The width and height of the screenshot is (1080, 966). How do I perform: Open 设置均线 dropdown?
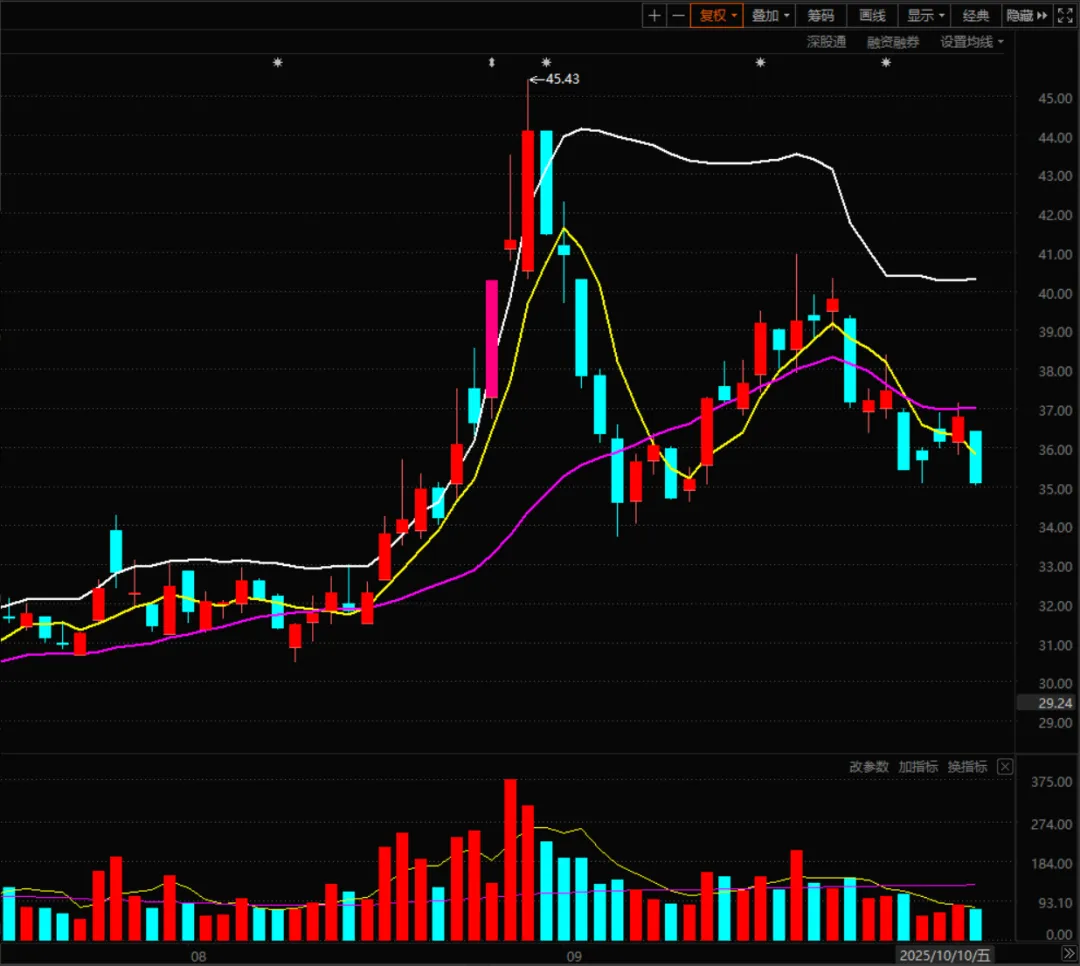pos(971,42)
